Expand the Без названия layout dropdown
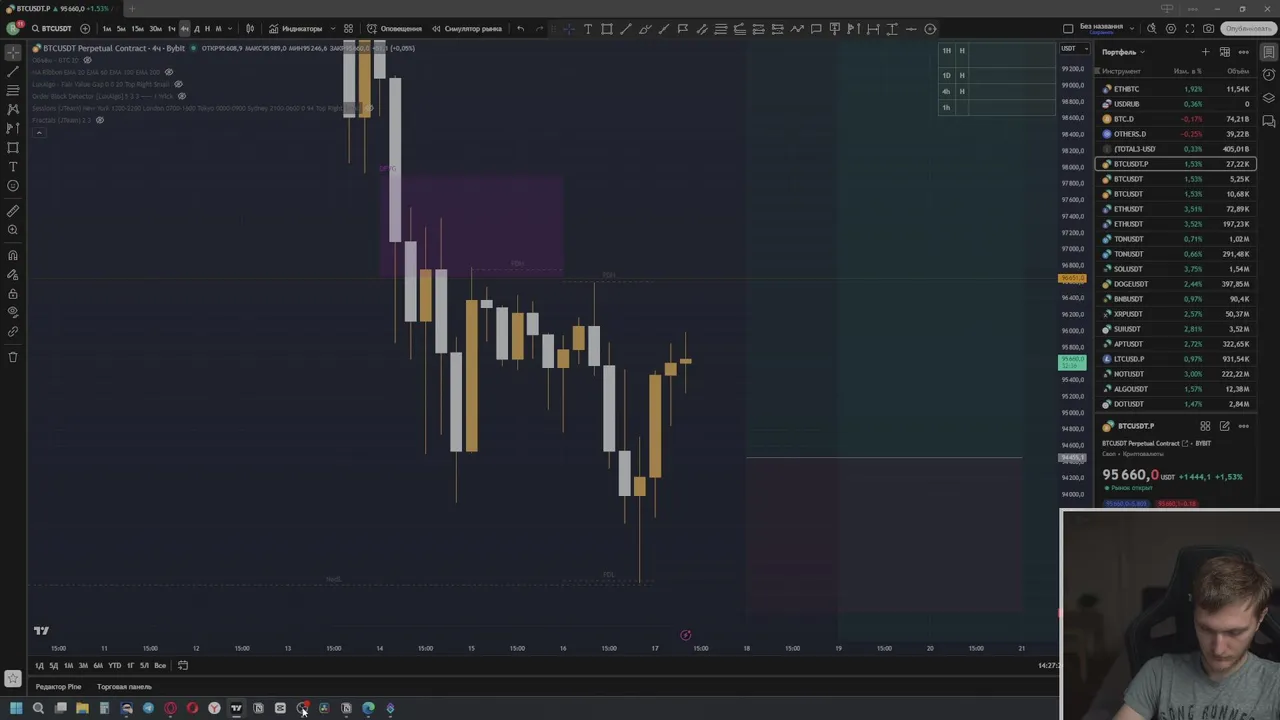 (1130, 27)
